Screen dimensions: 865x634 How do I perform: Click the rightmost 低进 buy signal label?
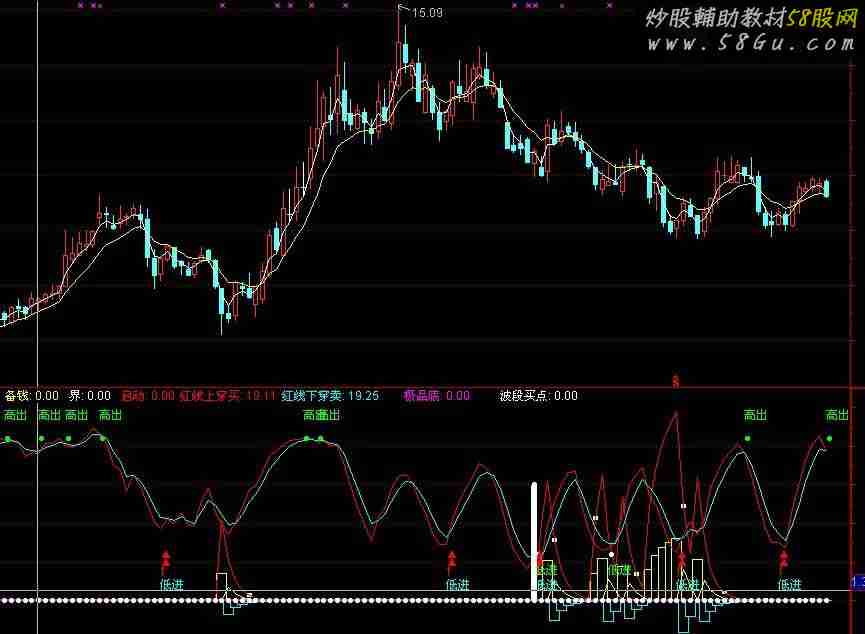tap(790, 584)
